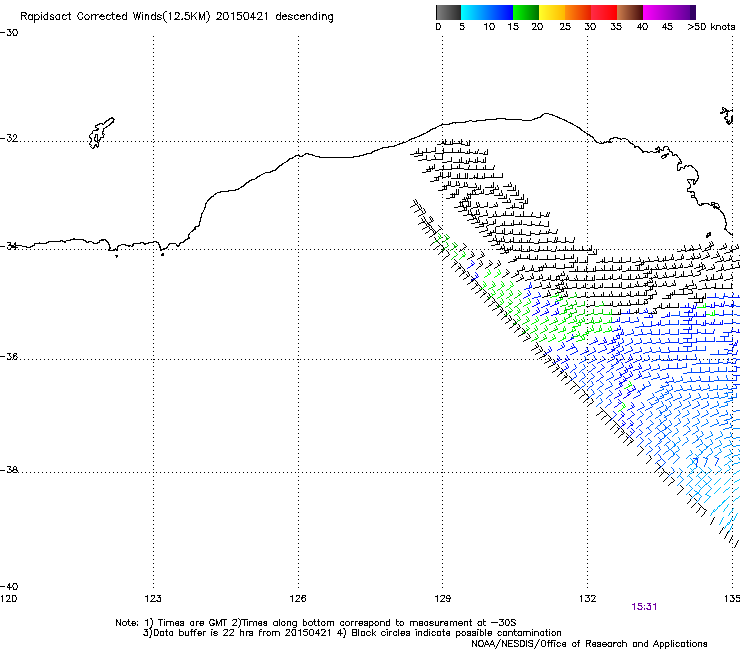This screenshot has height=650, width=740.
Task: Click the orange 25-30 knots legend color
Action: 578,12
